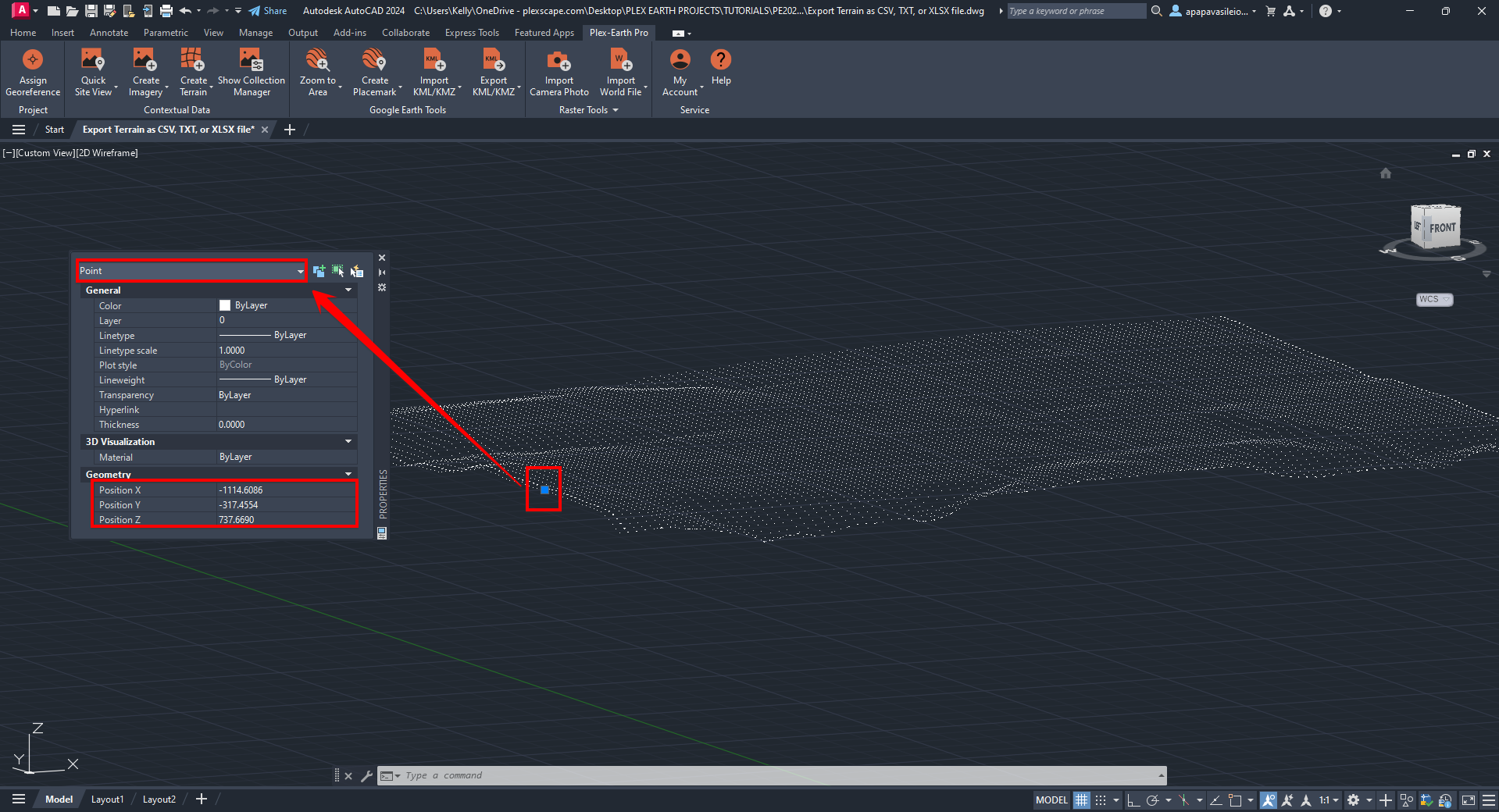
Task: Switch to the Layout1 tab
Action: point(107,800)
